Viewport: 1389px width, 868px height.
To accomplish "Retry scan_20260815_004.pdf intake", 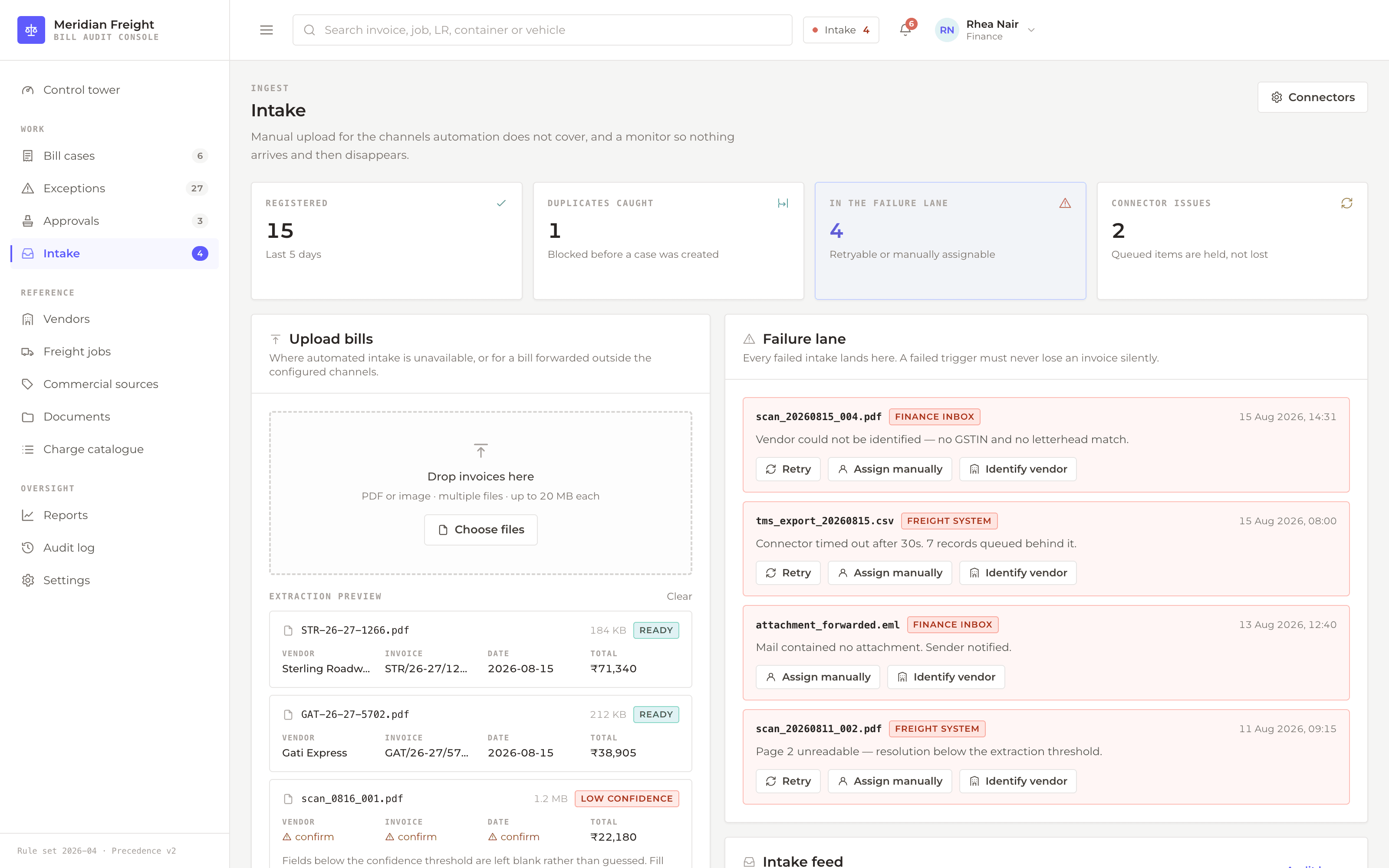I will 788,469.
